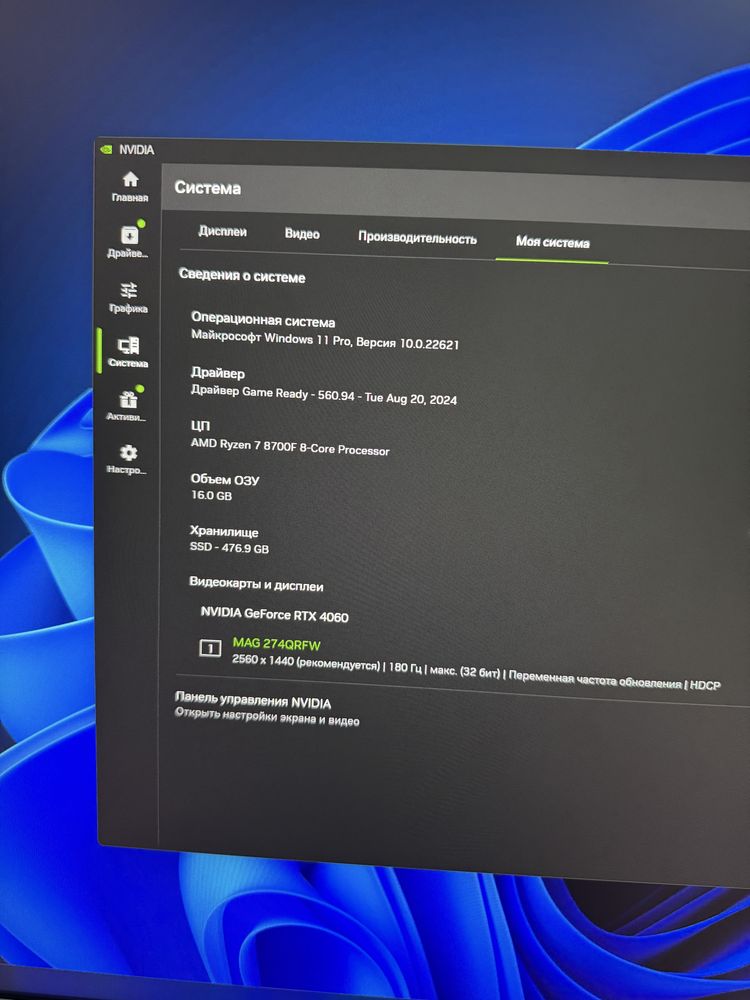Open the Настройки gear section
Viewport: 750px width, 1000px height.
click(127, 459)
